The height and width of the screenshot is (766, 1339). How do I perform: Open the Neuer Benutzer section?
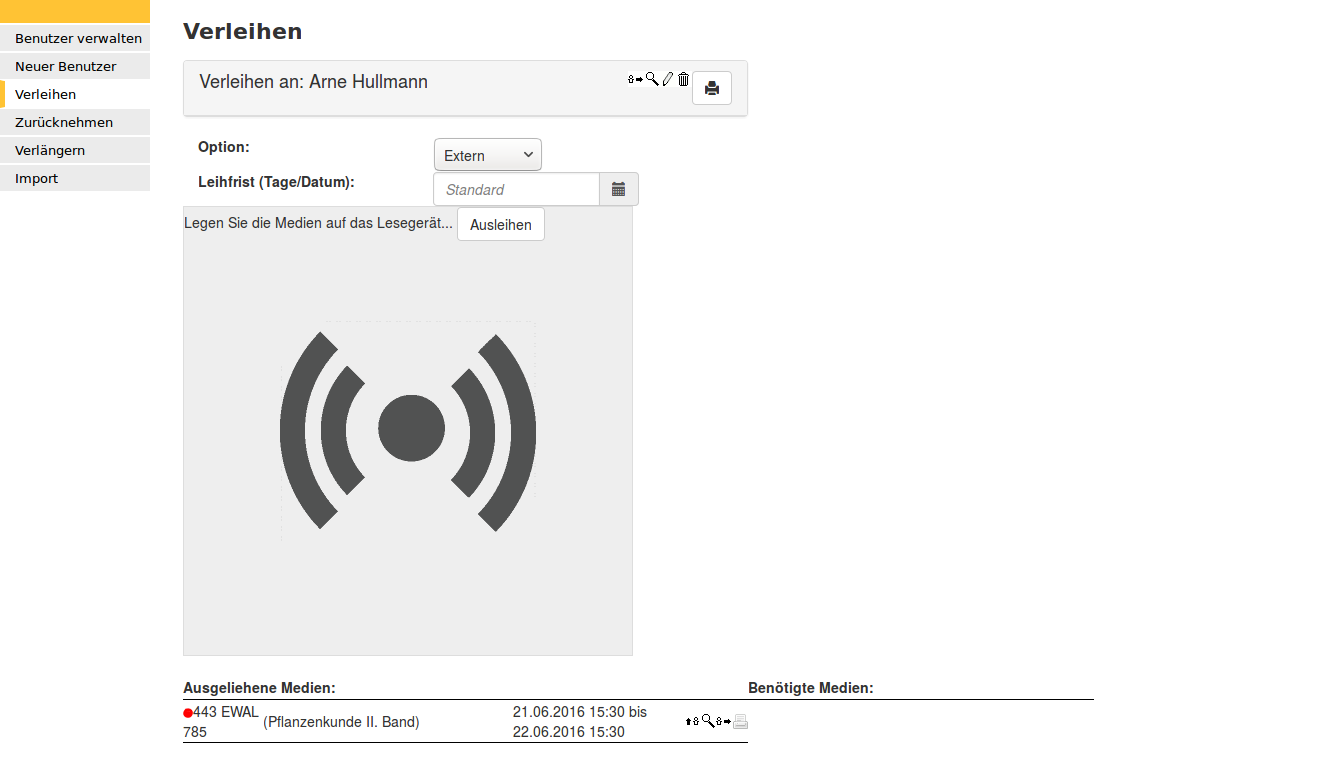(x=75, y=65)
